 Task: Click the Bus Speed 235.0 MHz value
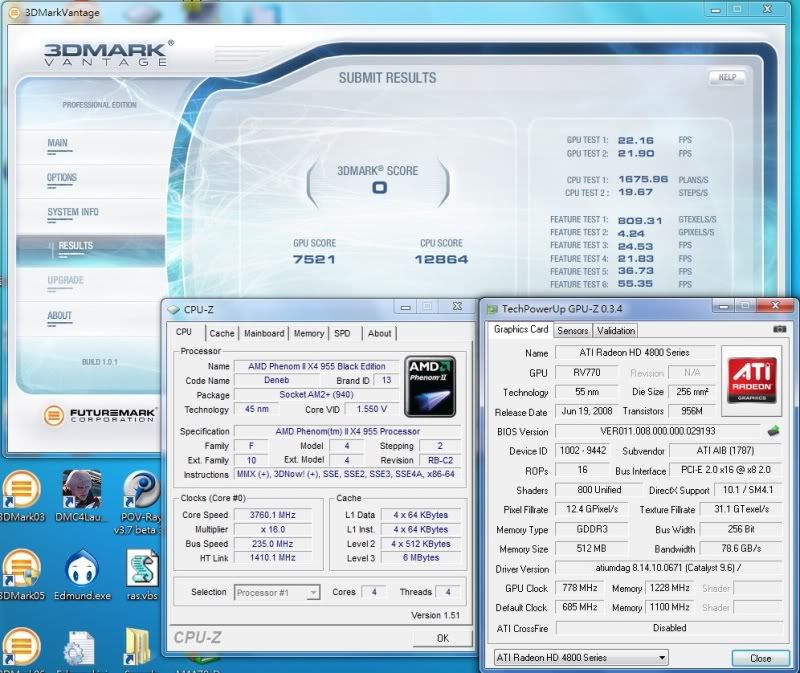[x=272, y=543]
